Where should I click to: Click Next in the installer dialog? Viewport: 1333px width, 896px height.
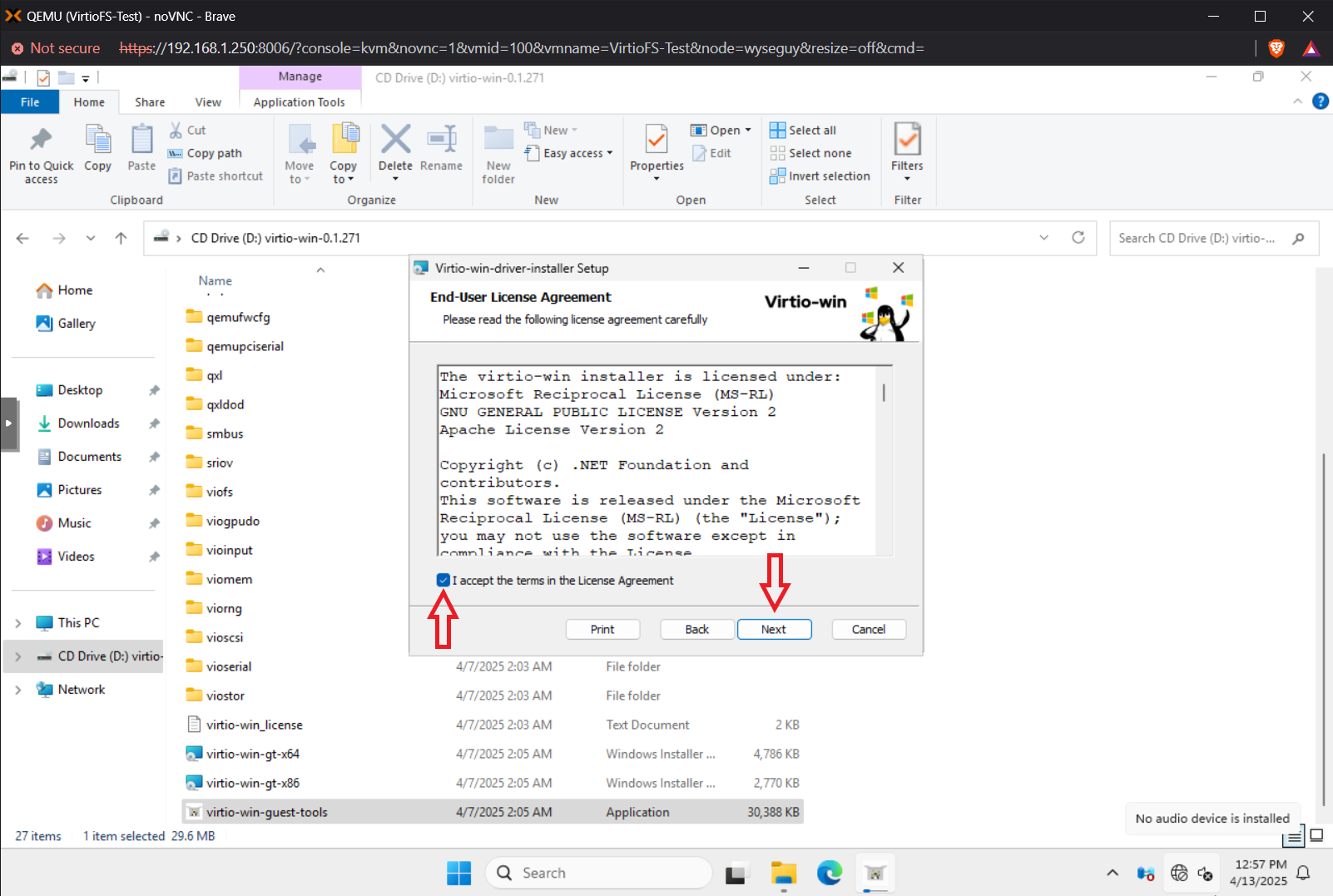tap(774, 630)
